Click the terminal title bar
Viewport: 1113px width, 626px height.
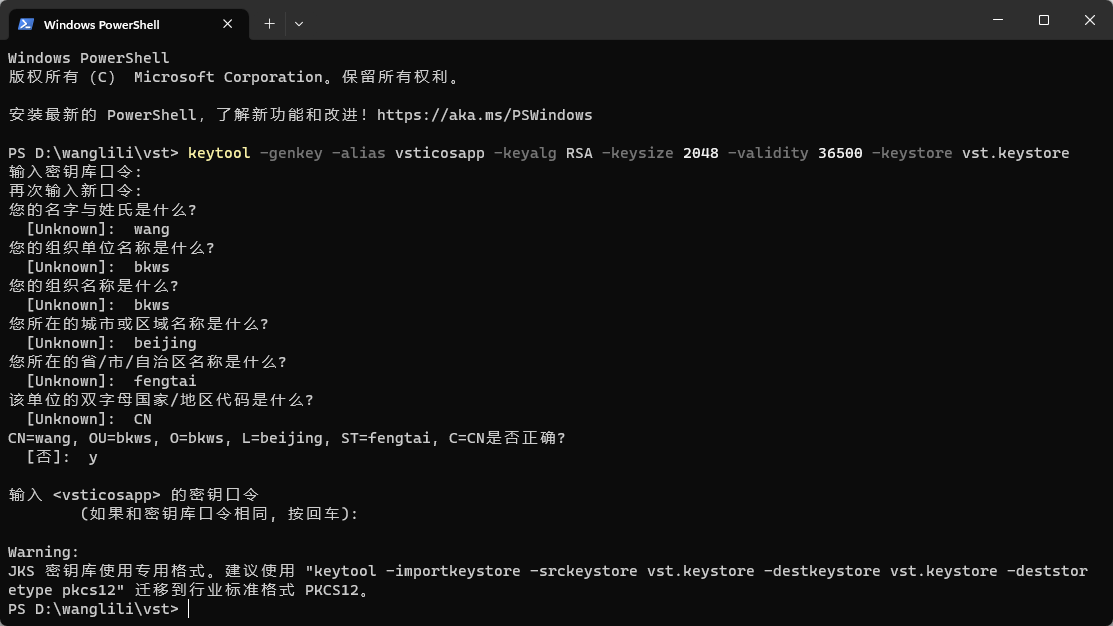point(650,21)
